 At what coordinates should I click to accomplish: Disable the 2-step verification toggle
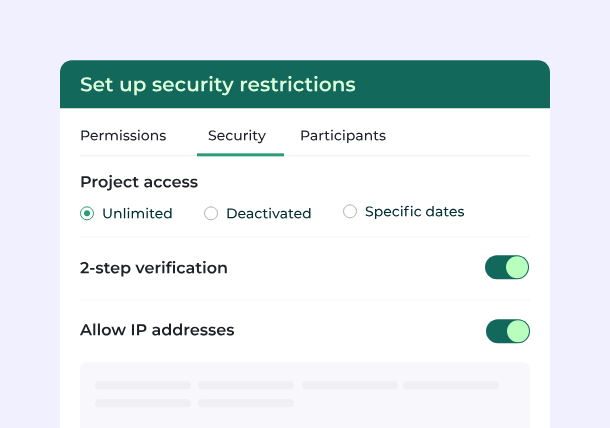pos(507,267)
